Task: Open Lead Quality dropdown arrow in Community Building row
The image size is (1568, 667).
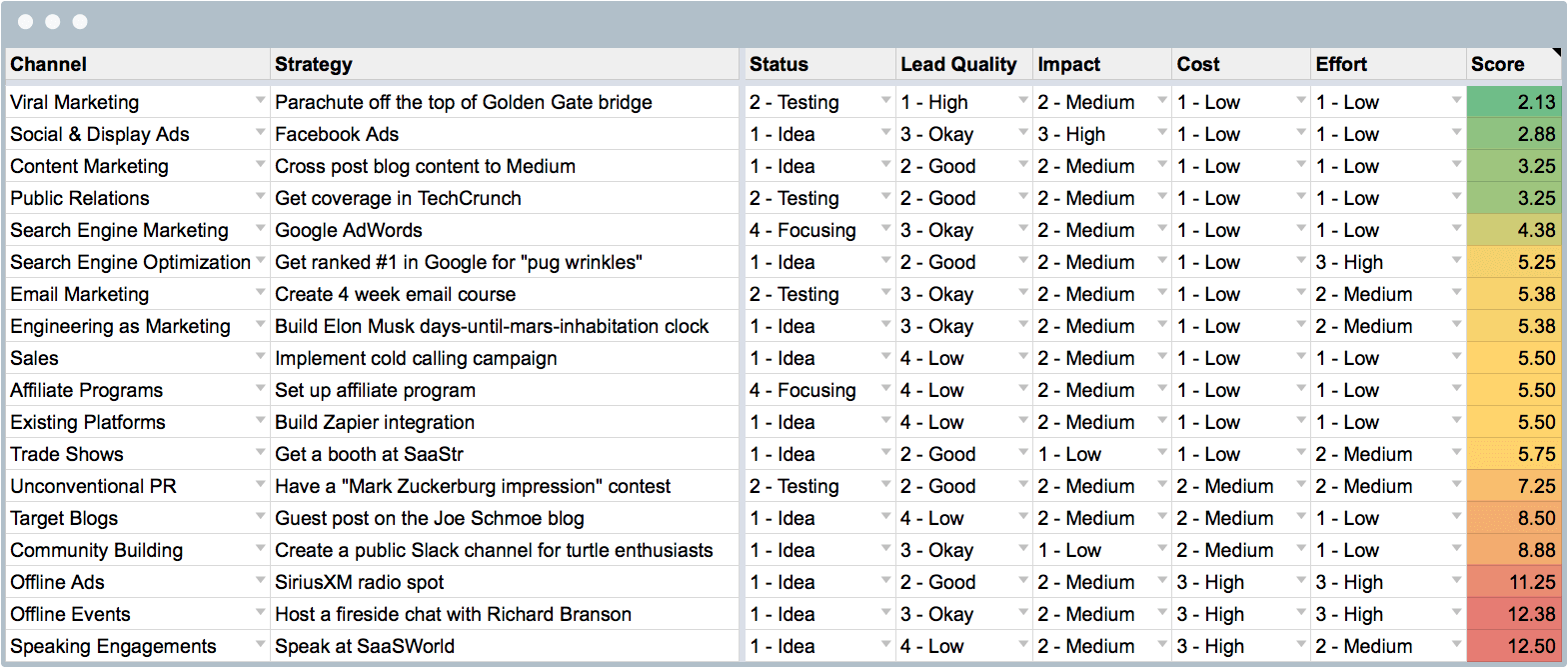Action: click(x=1022, y=548)
